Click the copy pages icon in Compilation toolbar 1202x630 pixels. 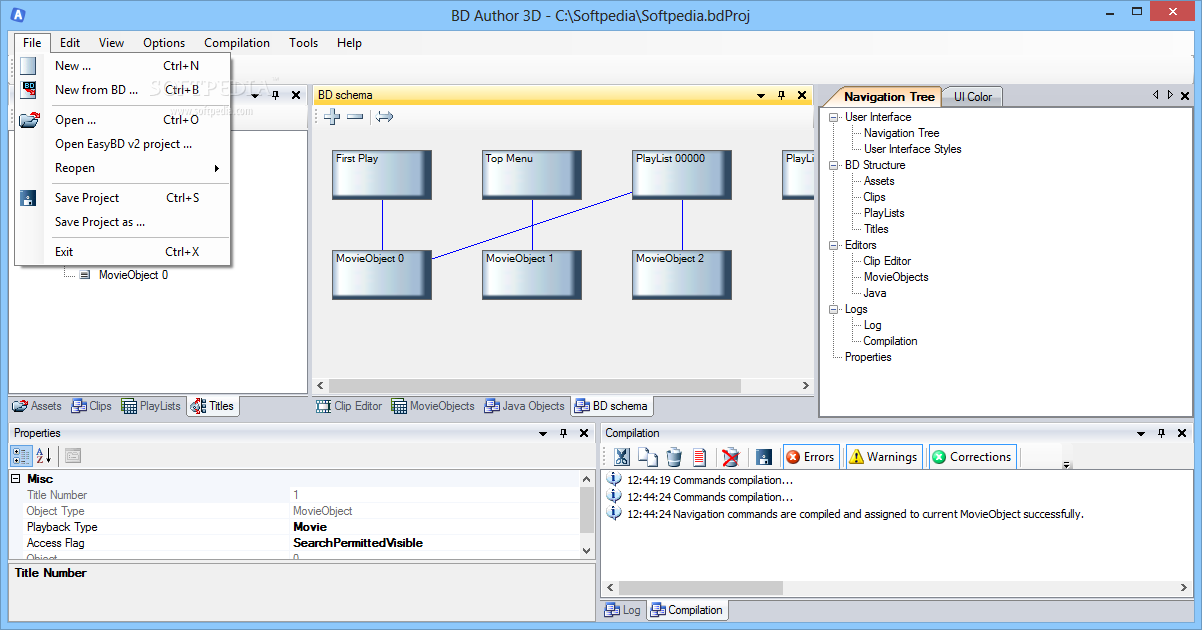(x=648, y=457)
